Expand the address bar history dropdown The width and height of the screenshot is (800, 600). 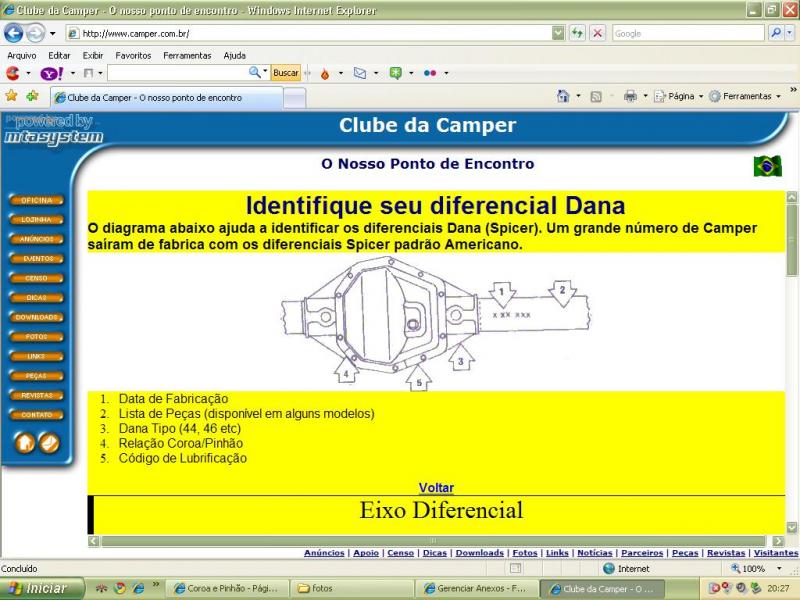click(558, 34)
